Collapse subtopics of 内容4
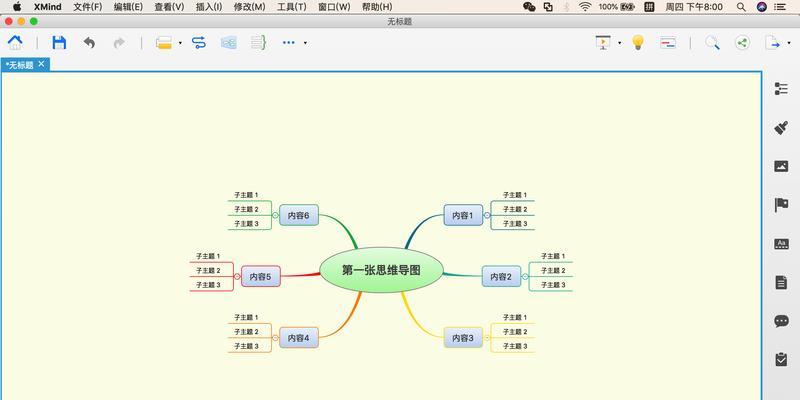The width and height of the screenshot is (800, 400). [276, 338]
